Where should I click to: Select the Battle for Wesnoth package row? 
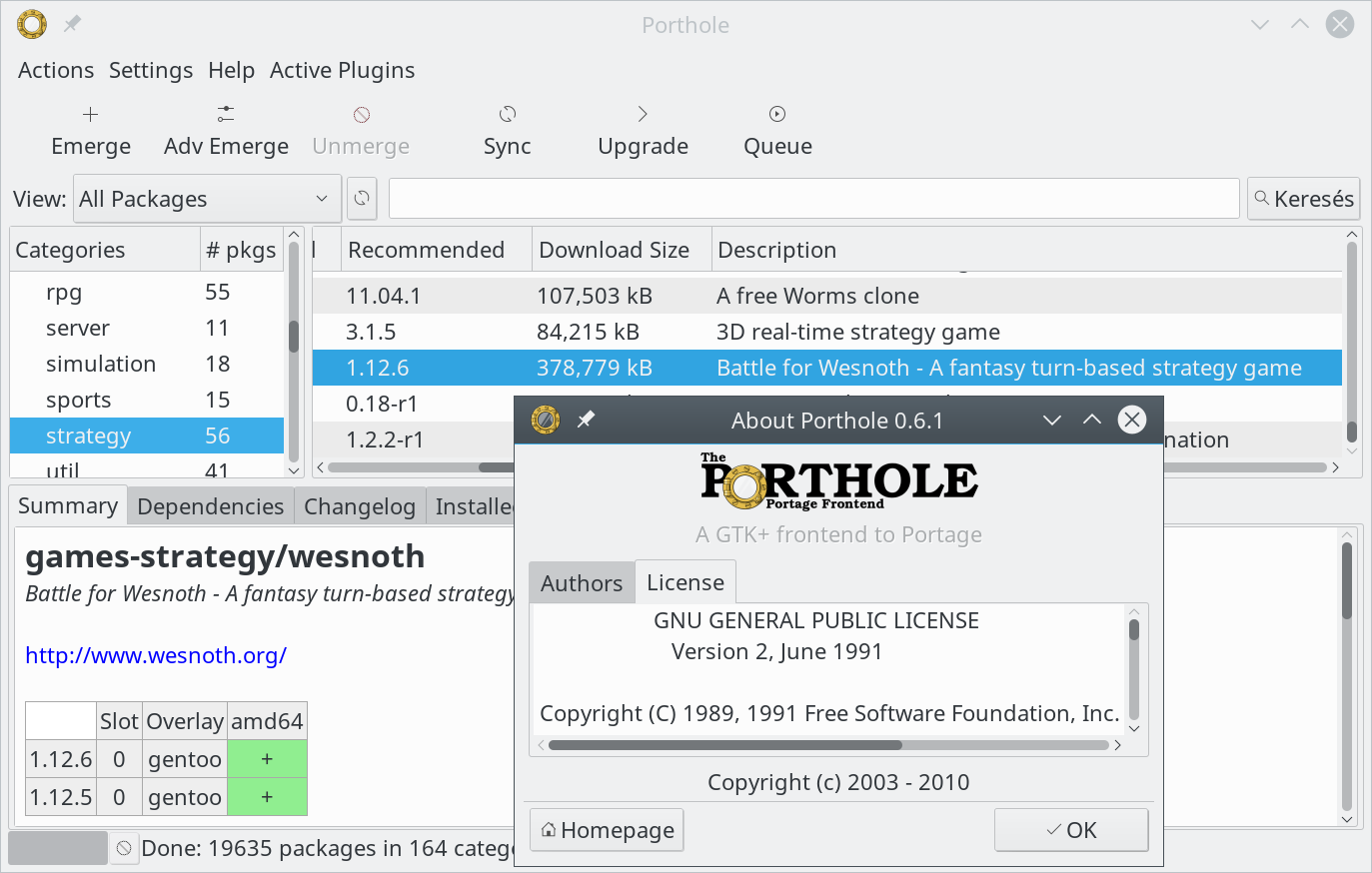click(x=826, y=368)
